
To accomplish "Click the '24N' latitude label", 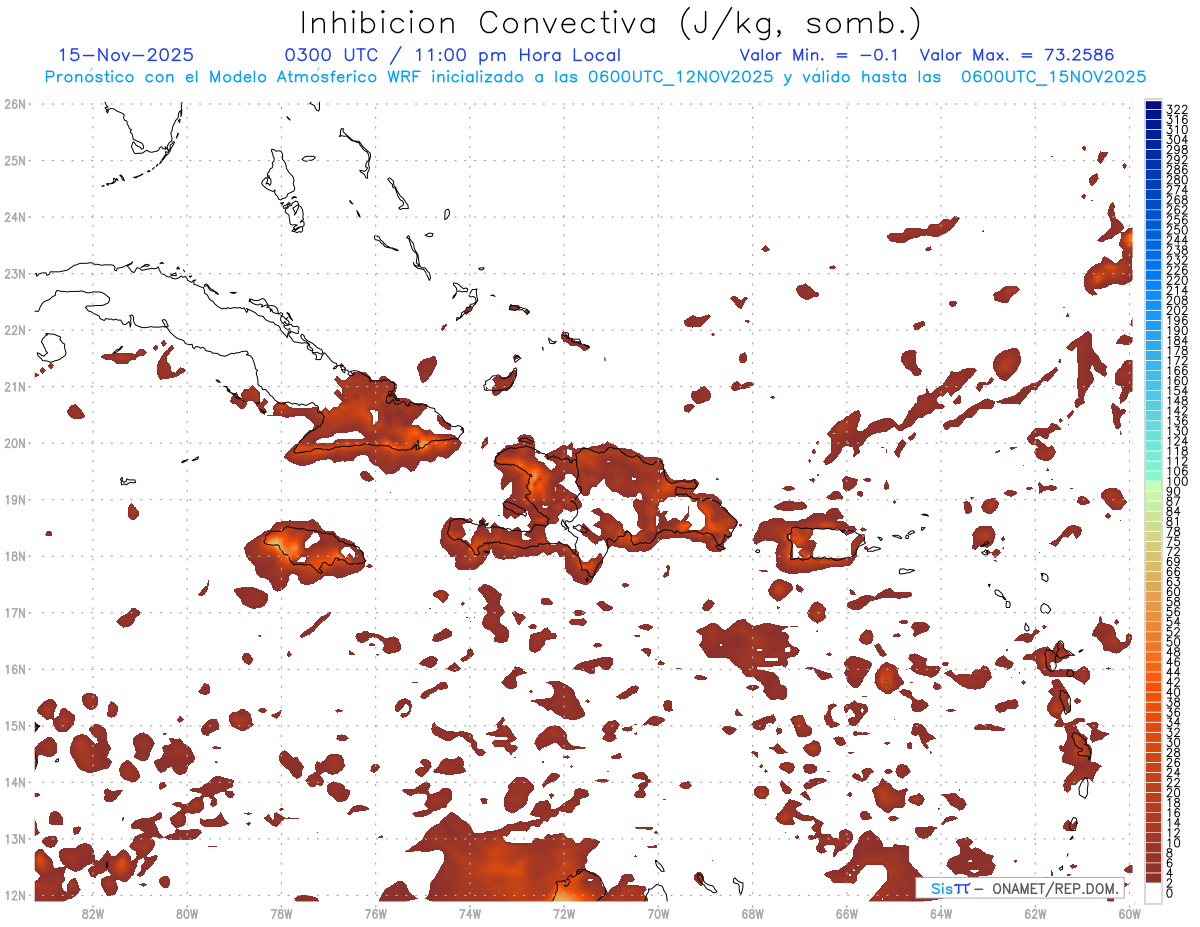I will [14, 216].
